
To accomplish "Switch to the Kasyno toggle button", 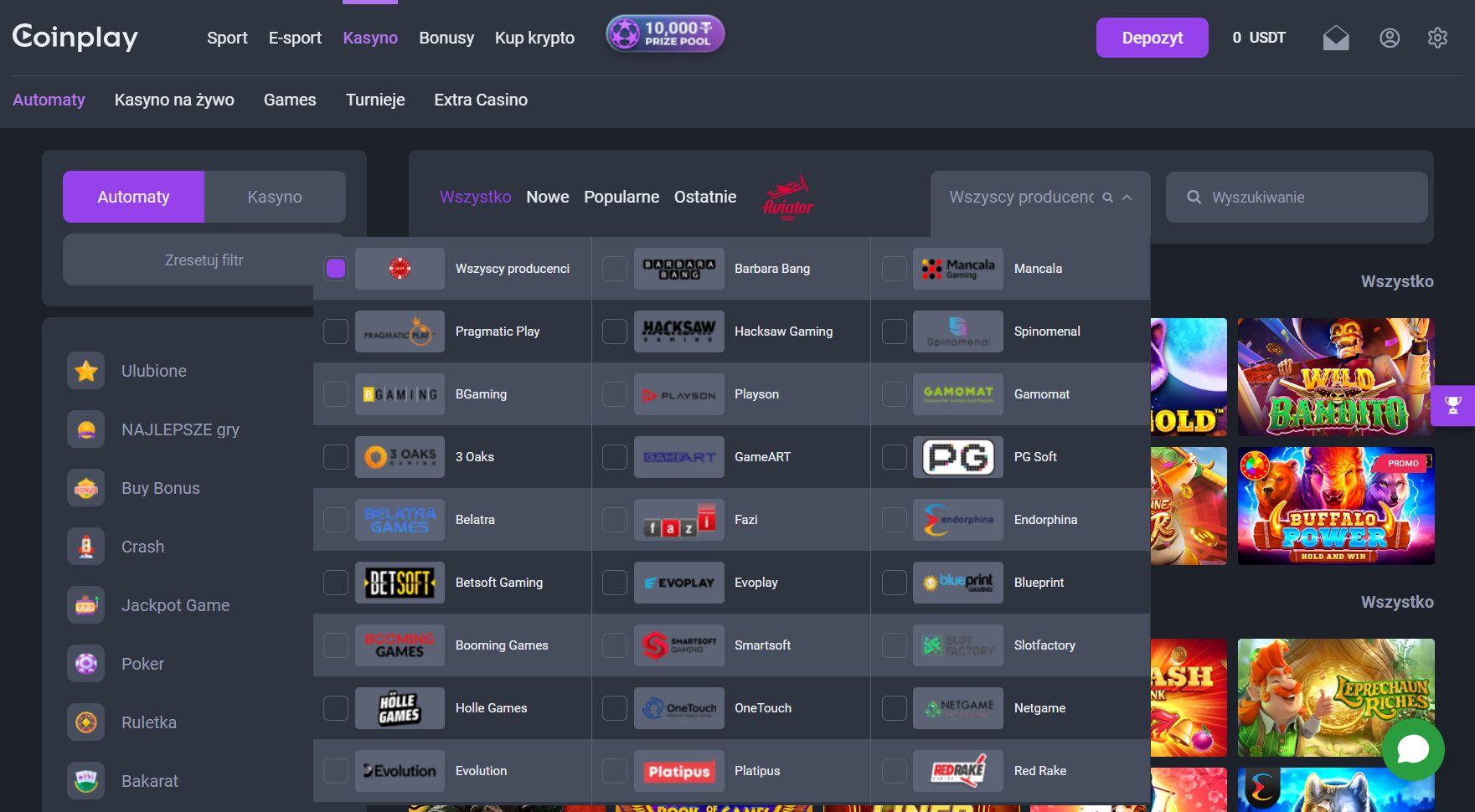I will [x=275, y=197].
